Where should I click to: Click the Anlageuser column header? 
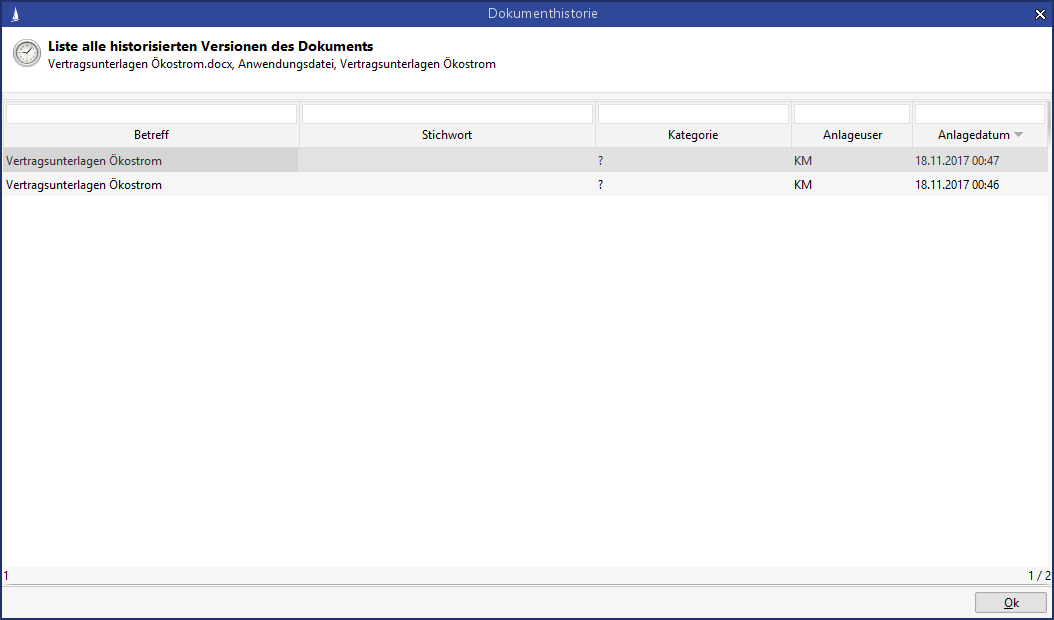click(x=852, y=135)
